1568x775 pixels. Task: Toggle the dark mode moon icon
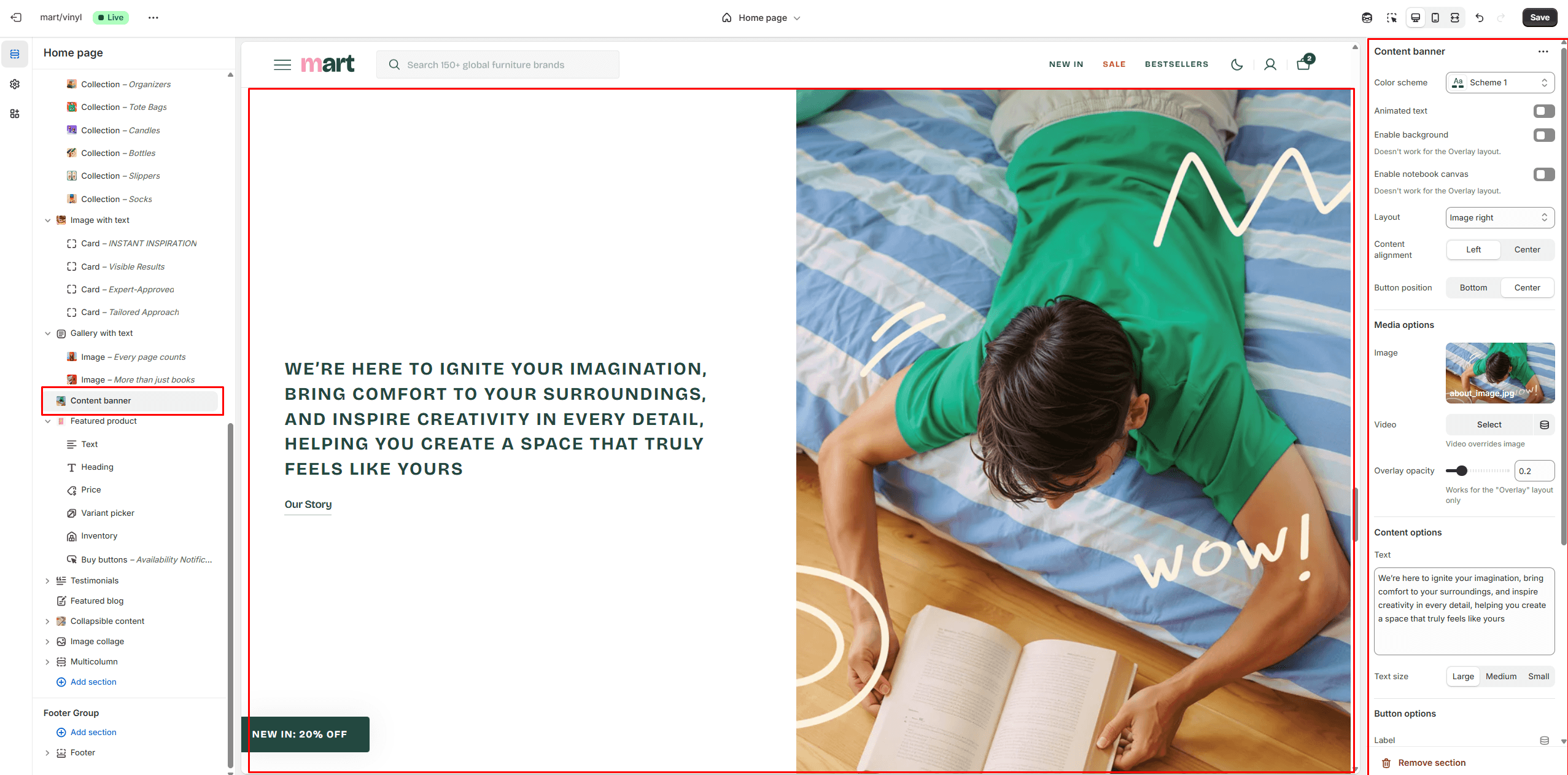pos(1237,64)
